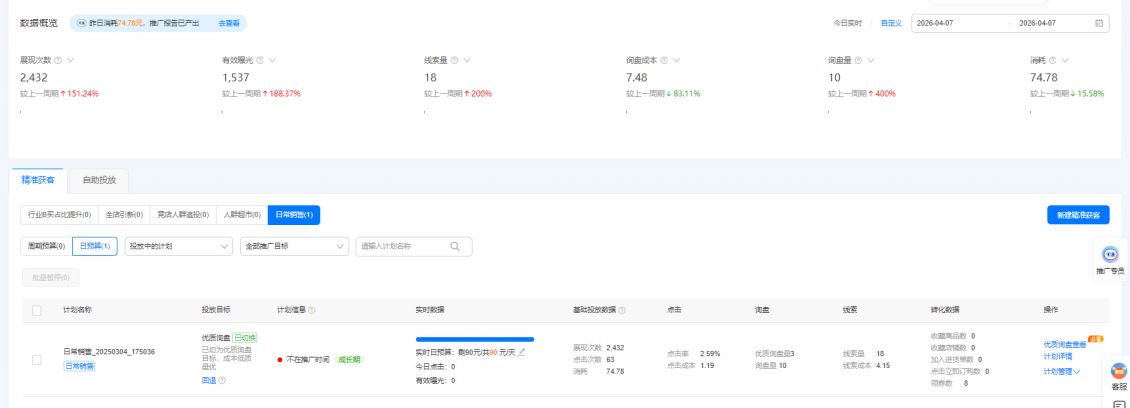The width and height of the screenshot is (1130, 408).
Task: Switch to the 自助投放 tab
Action: pyautogui.click(x=99, y=180)
